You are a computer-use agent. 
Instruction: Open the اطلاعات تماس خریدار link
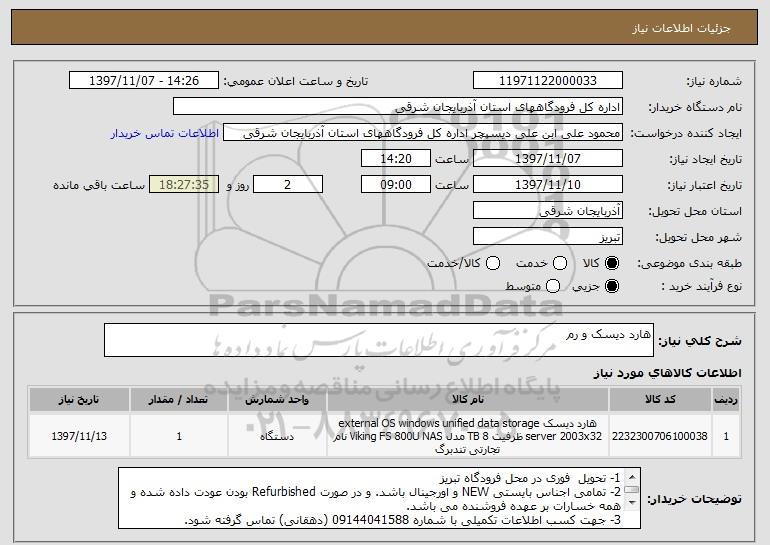click(x=165, y=134)
